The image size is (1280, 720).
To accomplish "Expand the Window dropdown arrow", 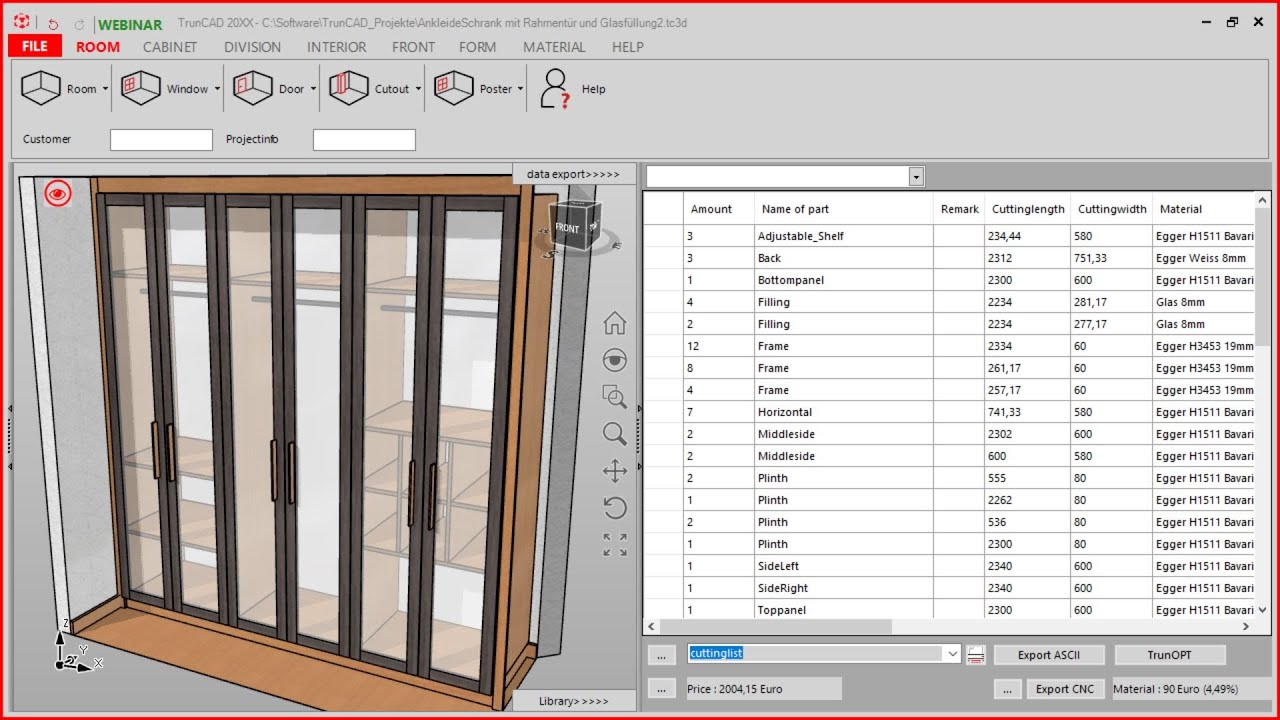I will pos(217,89).
